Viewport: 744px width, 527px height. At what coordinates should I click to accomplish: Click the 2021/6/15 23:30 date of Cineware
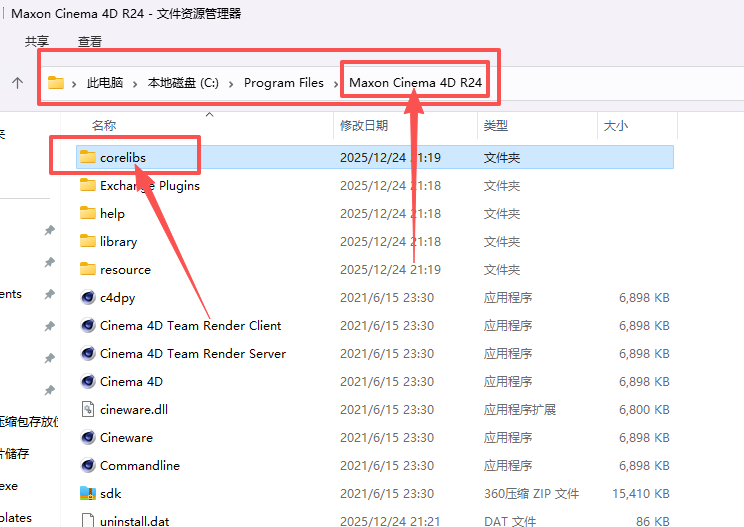click(x=387, y=437)
